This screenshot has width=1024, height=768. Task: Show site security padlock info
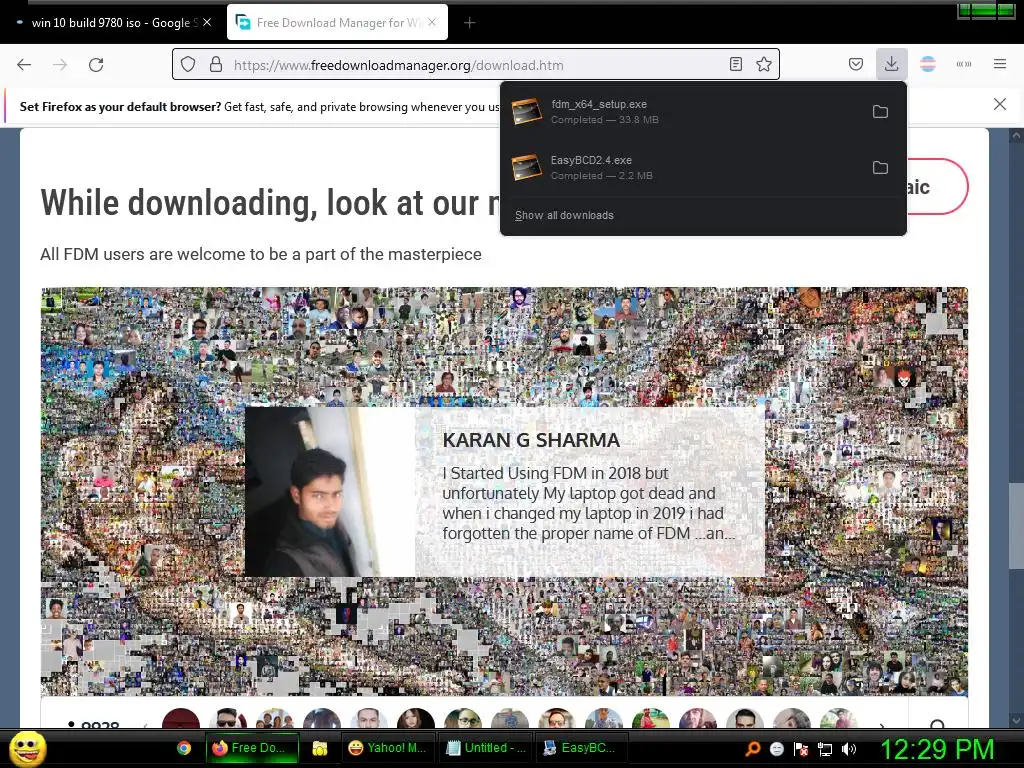[216, 65]
